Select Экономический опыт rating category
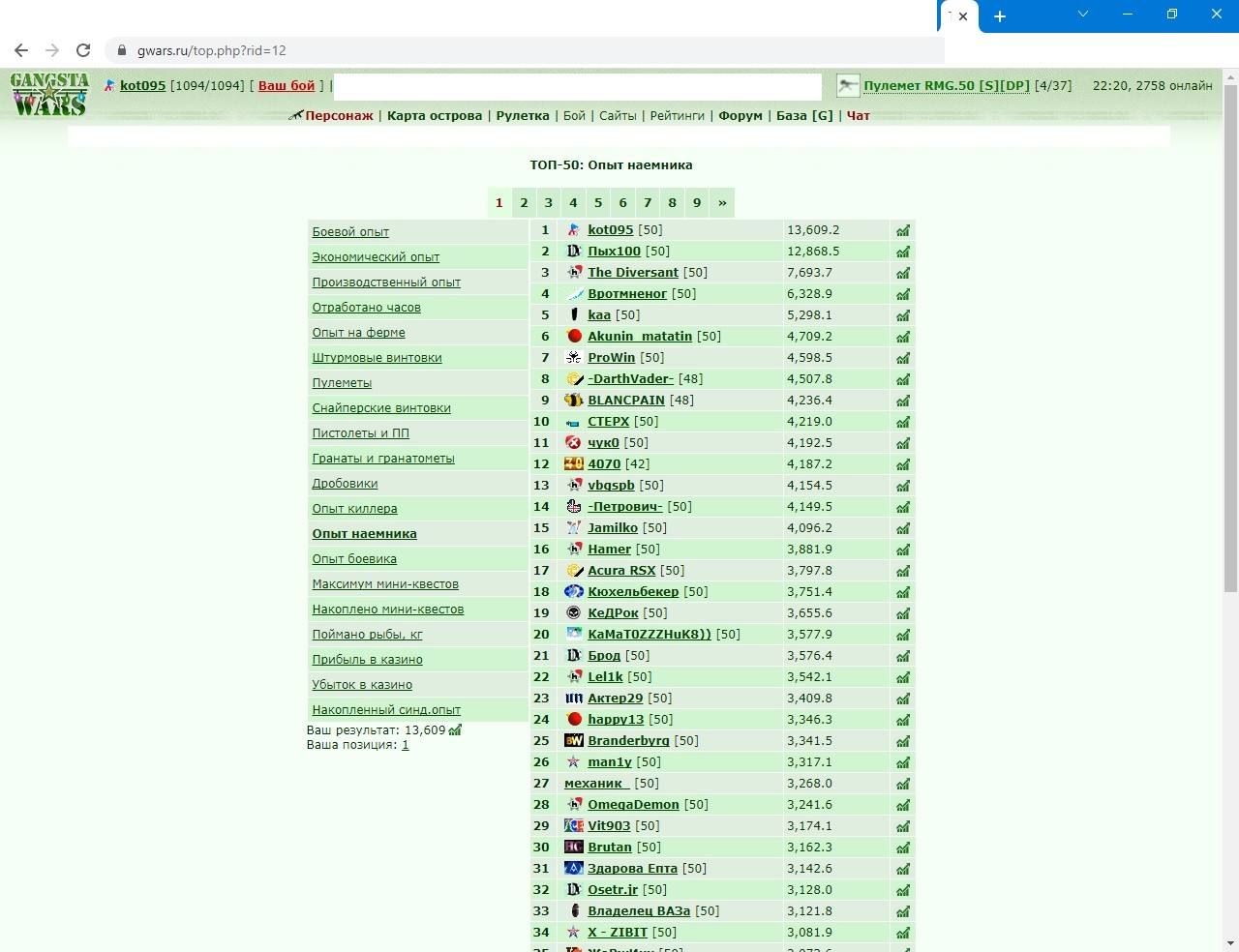 [376, 257]
